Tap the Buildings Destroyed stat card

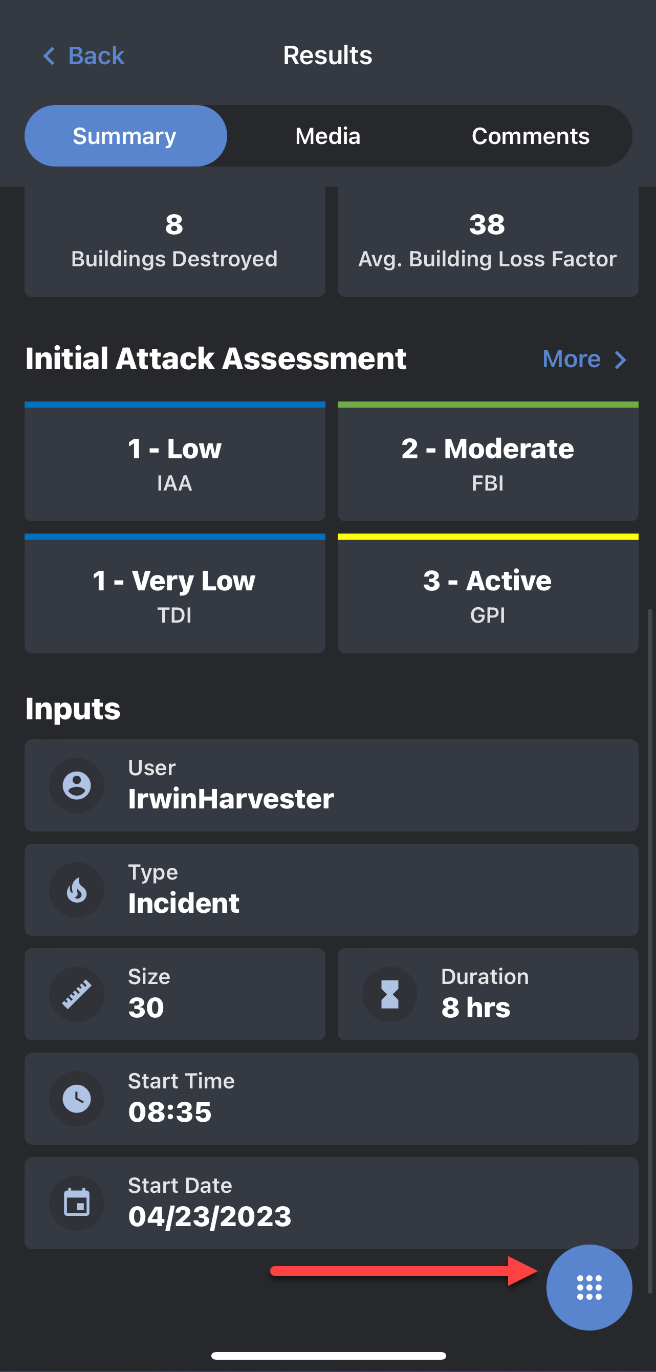coord(175,241)
